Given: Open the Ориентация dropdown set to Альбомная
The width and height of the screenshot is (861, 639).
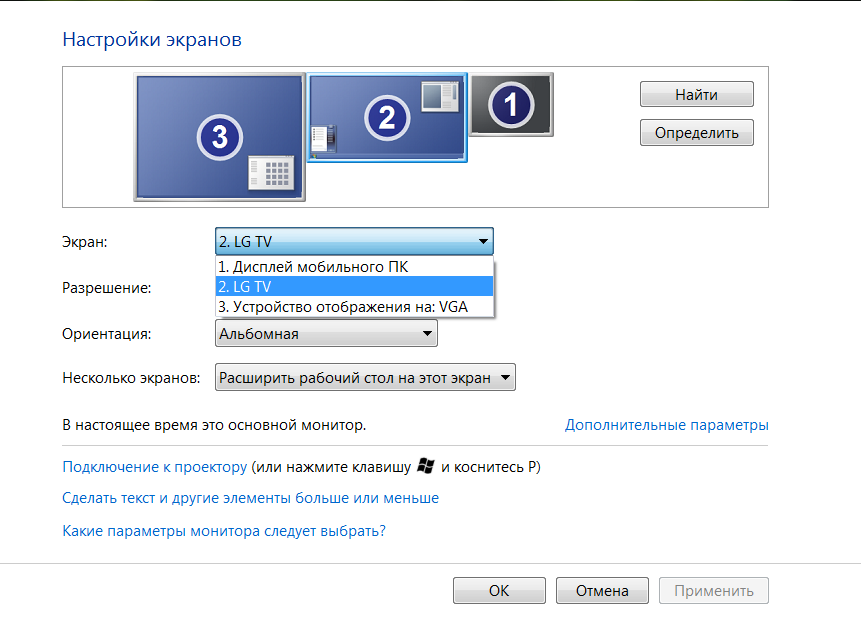Looking at the screenshot, I should coord(326,334).
